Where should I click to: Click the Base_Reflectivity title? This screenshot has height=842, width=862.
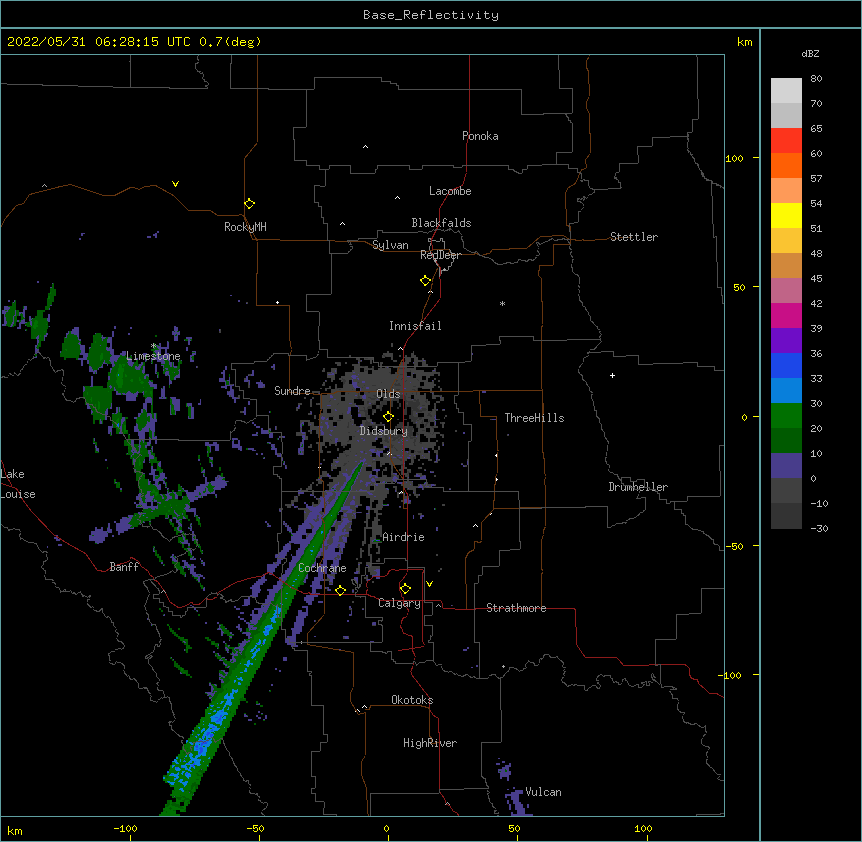(x=431, y=15)
